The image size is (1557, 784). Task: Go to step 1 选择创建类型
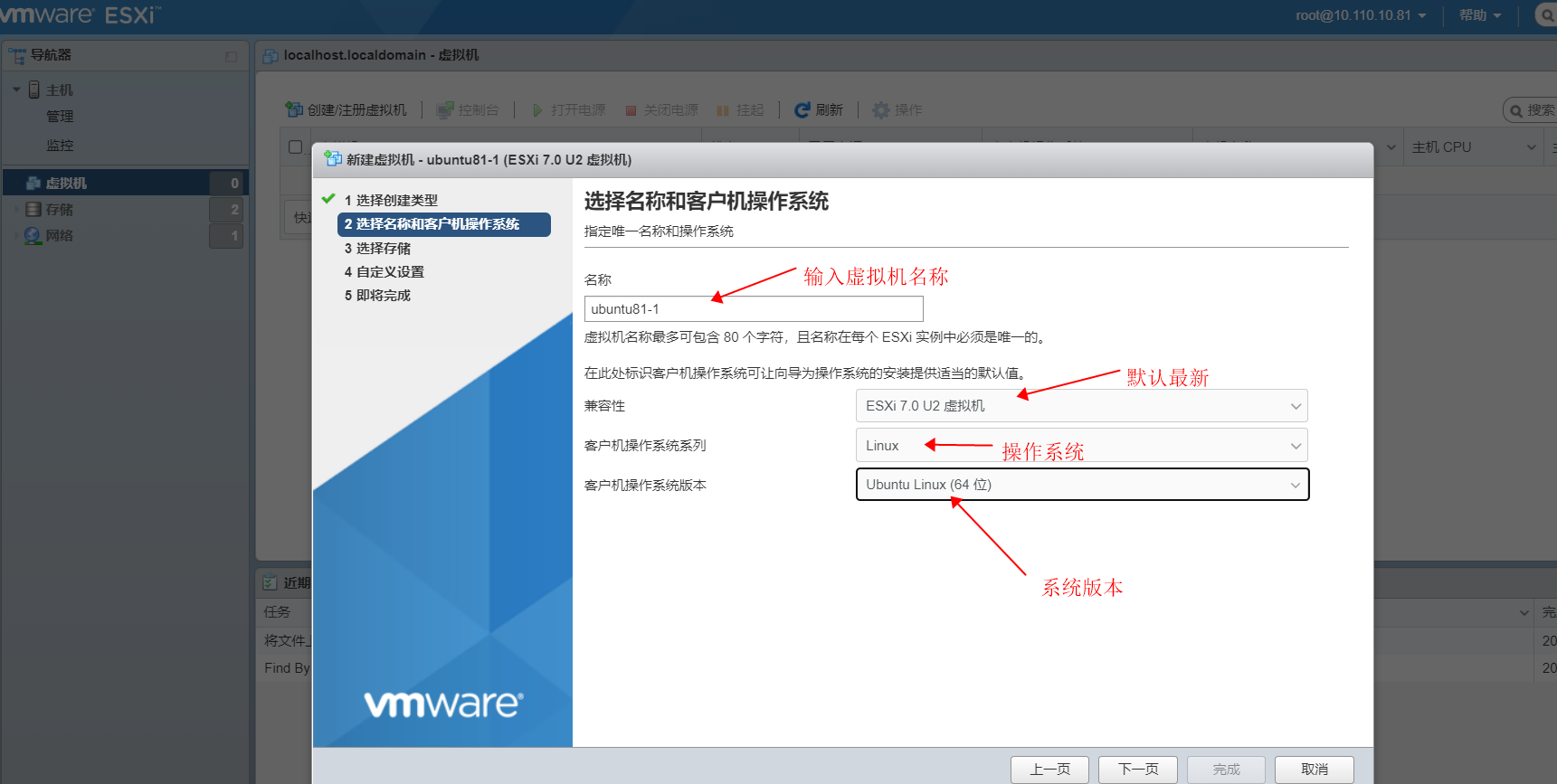[391, 200]
